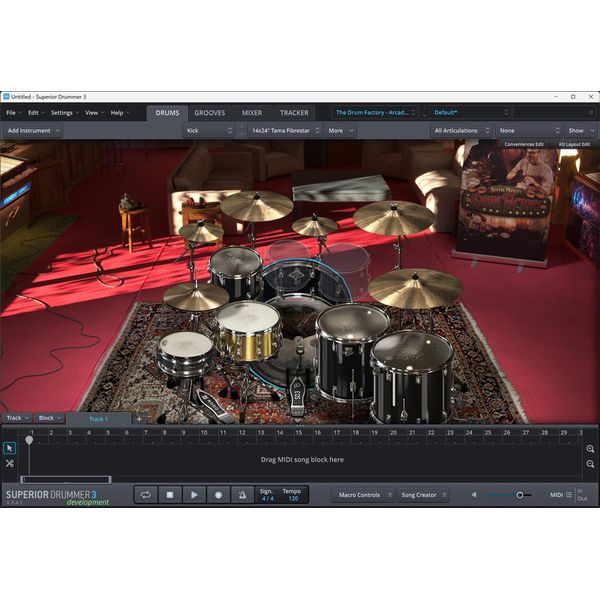
Task: Open the Default preset dropdown
Action: 470,112
